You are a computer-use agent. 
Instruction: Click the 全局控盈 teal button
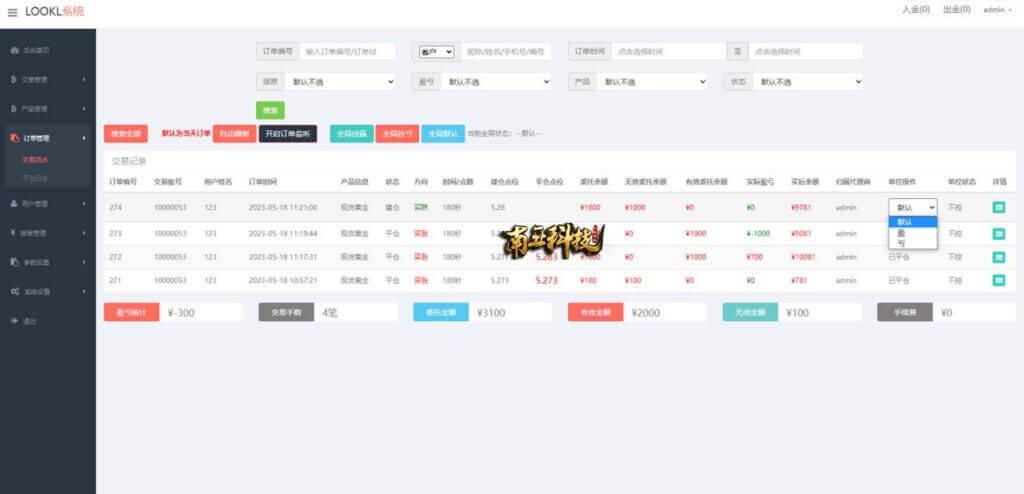[x=351, y=133]
